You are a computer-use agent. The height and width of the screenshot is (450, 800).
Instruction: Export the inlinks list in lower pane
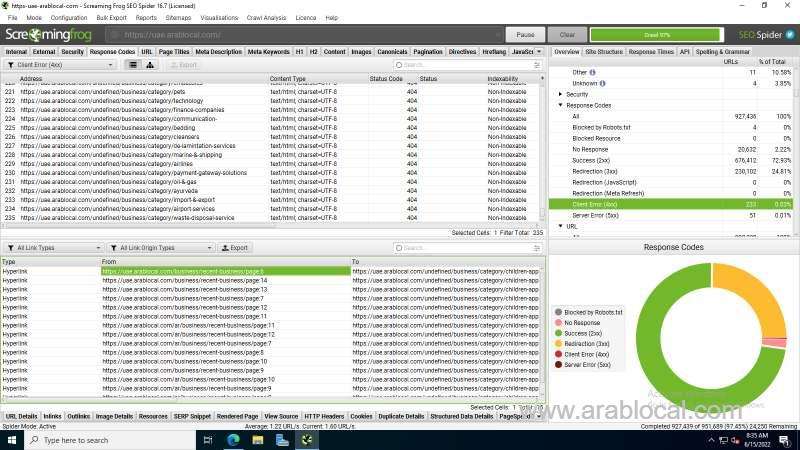(x=235, y=248)
